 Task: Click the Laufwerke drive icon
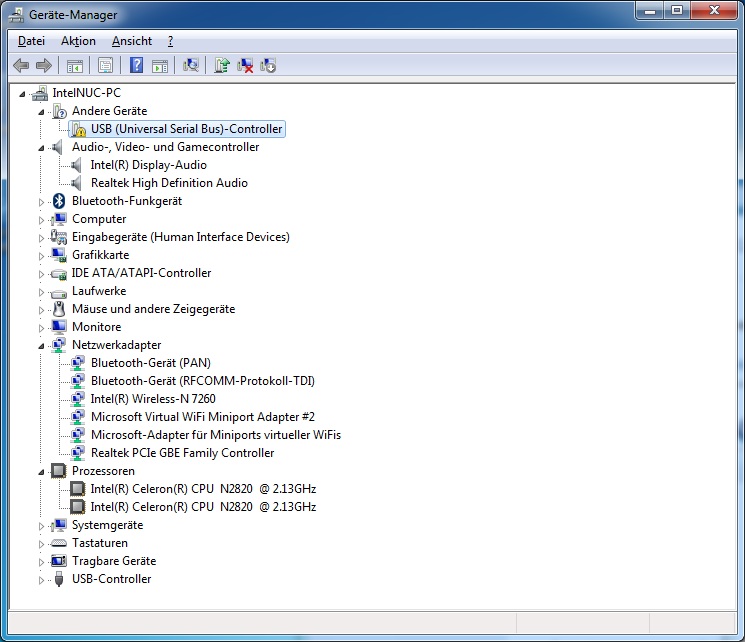(x=59, y=293)
